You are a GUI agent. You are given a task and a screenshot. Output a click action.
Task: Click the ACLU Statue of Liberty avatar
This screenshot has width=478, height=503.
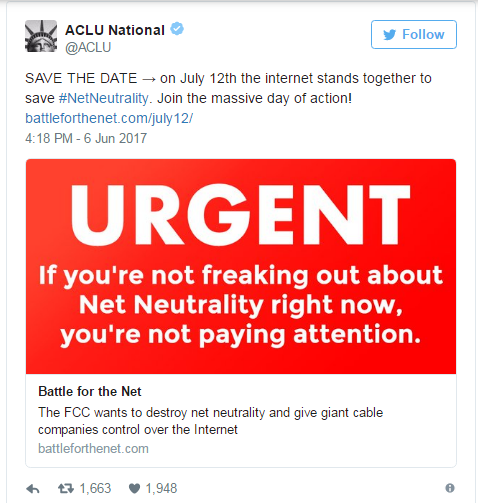click(41, 36)
